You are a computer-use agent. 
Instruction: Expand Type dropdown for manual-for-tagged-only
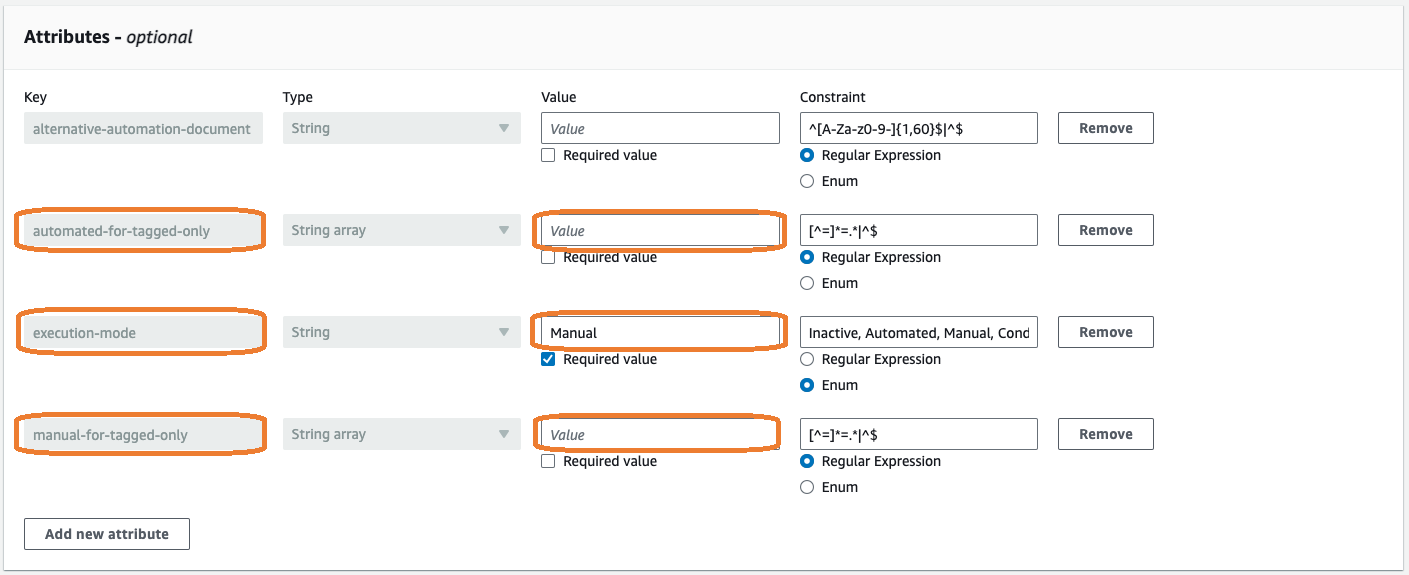tap(401, 434)
